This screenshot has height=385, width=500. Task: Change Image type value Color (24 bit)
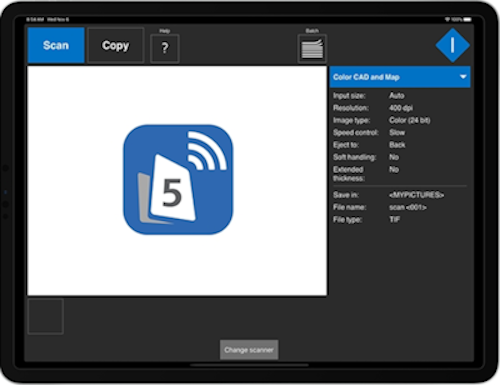[x=410, y=120]
